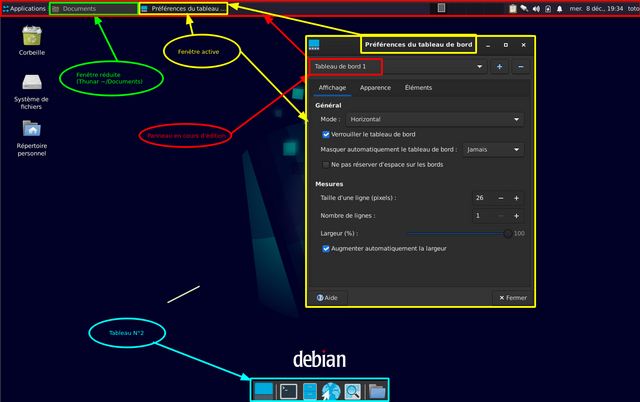Viewport: 640px width, 402px height.
Task: Decrease Taille d'une ligne with minus
Action: (x=501, y=198)
